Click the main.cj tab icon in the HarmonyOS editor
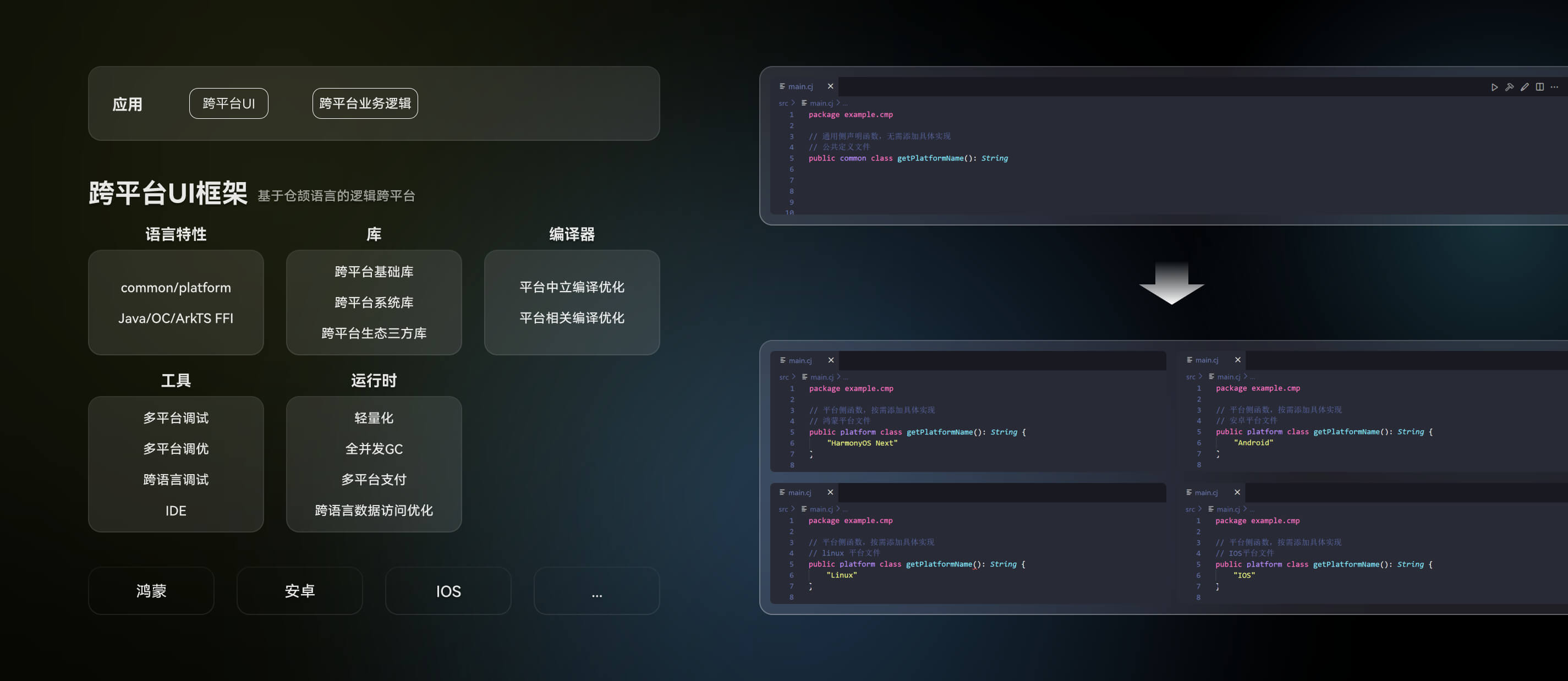Screen dimensions: 1568x681 [782, 360]
